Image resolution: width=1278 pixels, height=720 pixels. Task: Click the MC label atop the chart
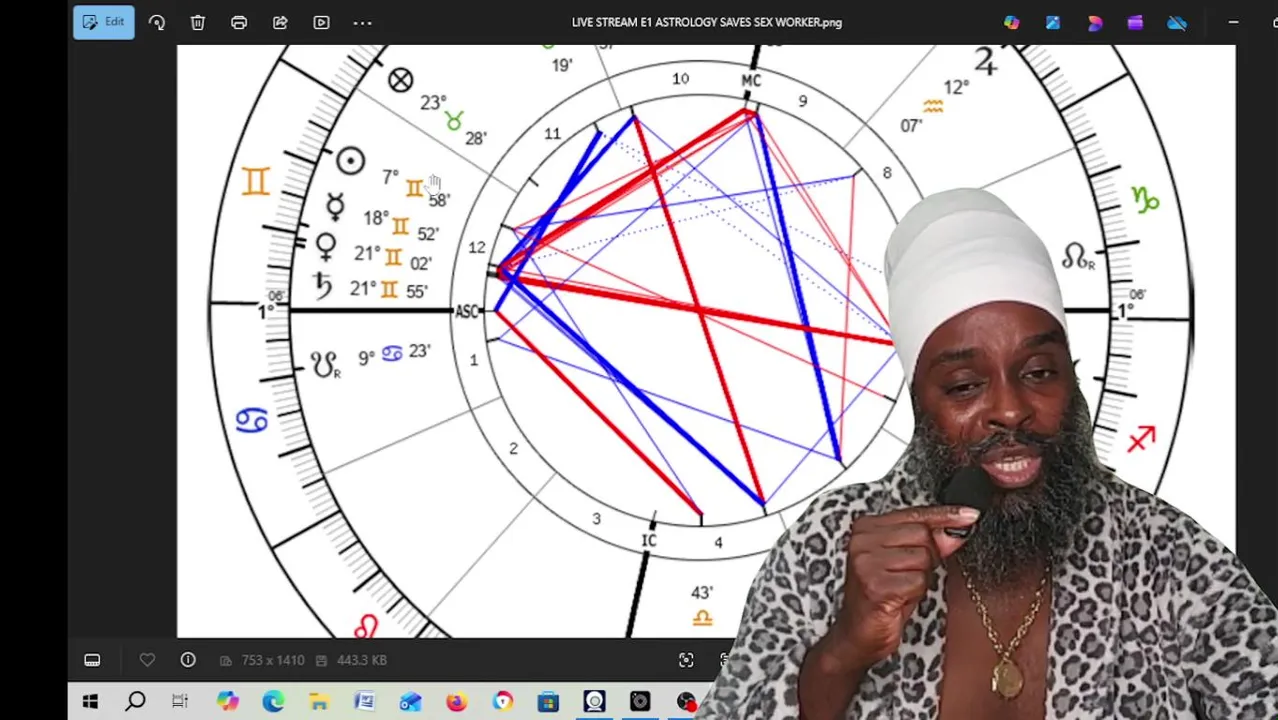751,81
